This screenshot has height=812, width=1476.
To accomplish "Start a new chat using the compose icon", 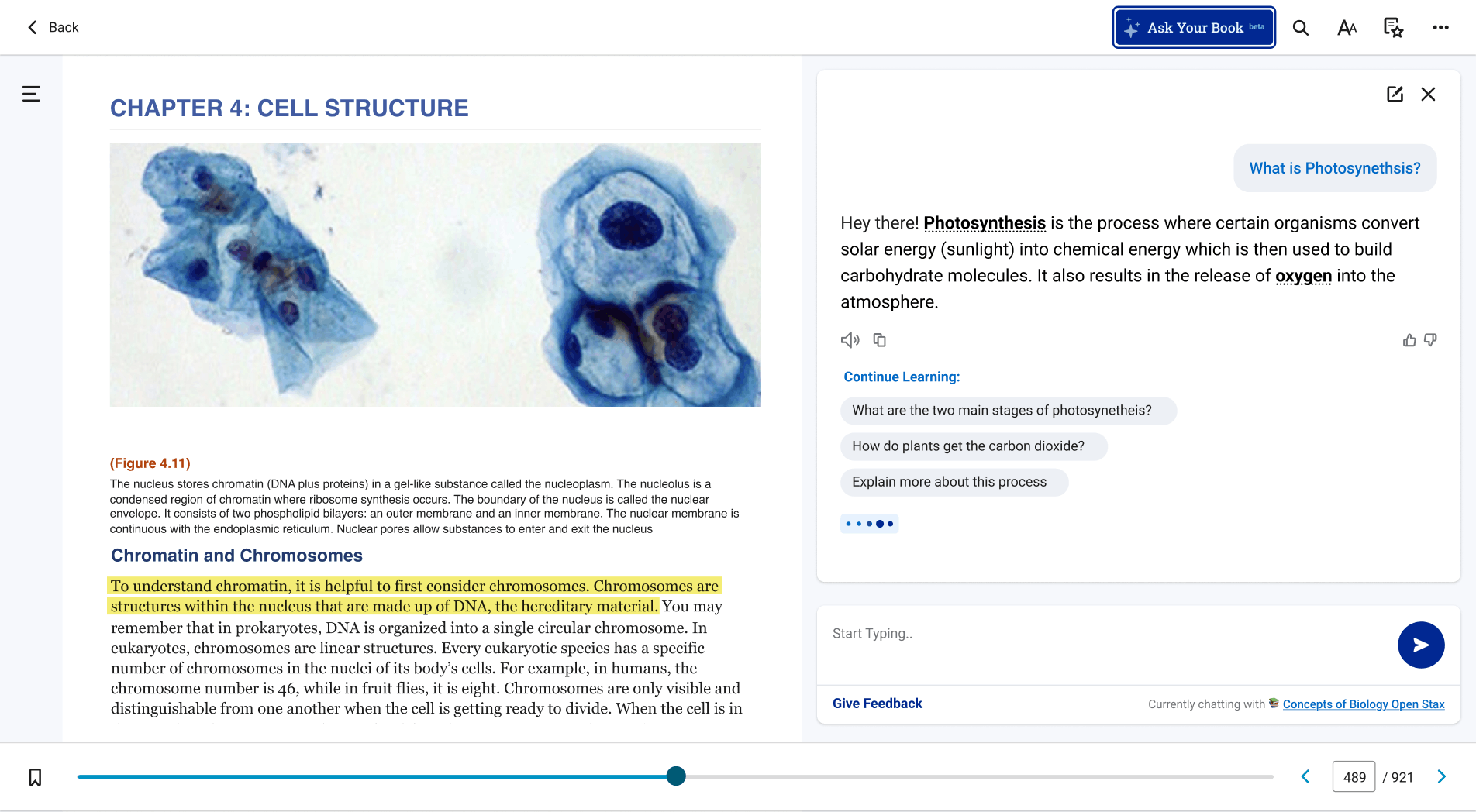I will (1395, 95).
